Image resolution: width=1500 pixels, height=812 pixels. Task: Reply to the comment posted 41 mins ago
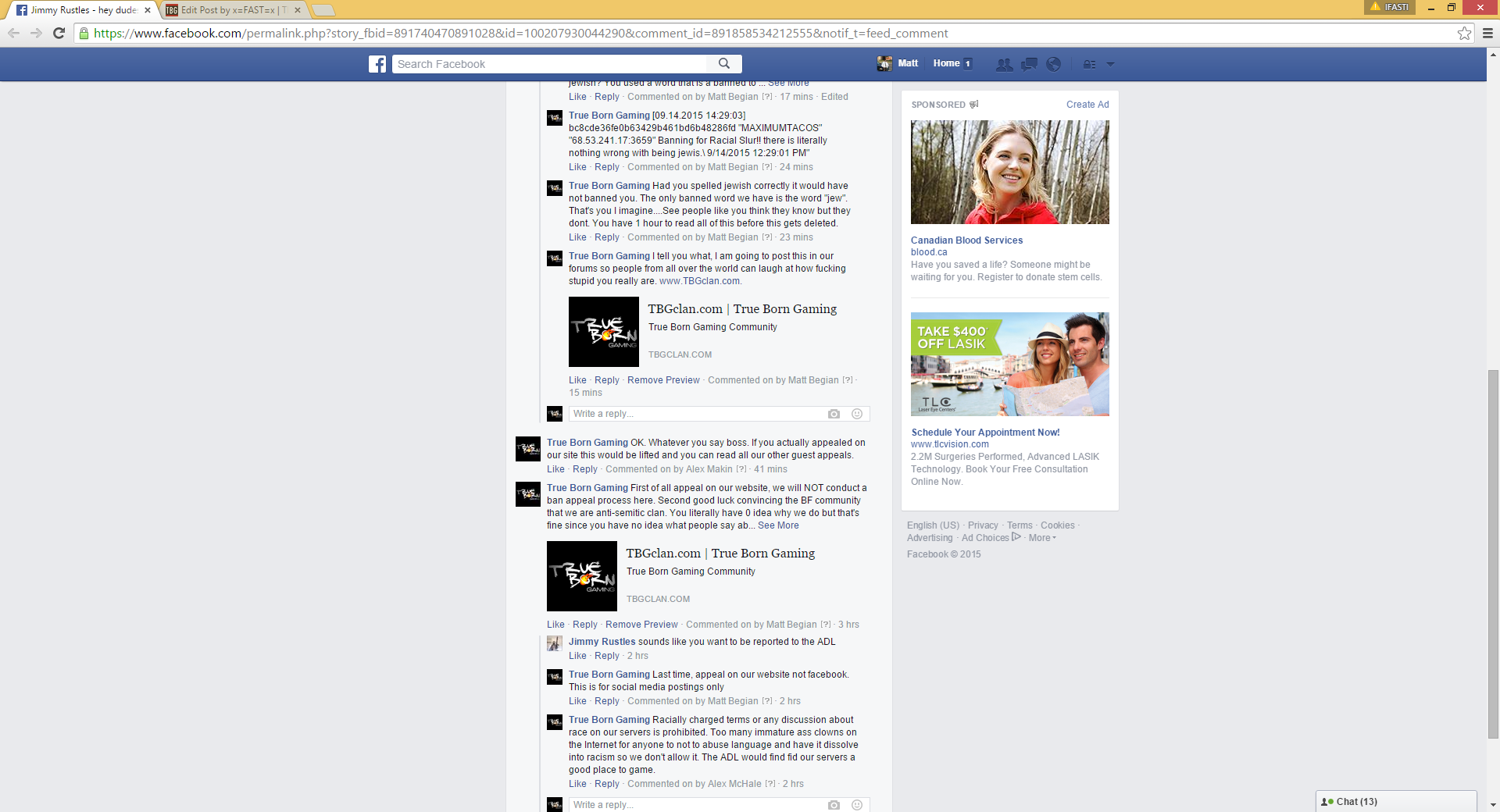tap(585, 469)
